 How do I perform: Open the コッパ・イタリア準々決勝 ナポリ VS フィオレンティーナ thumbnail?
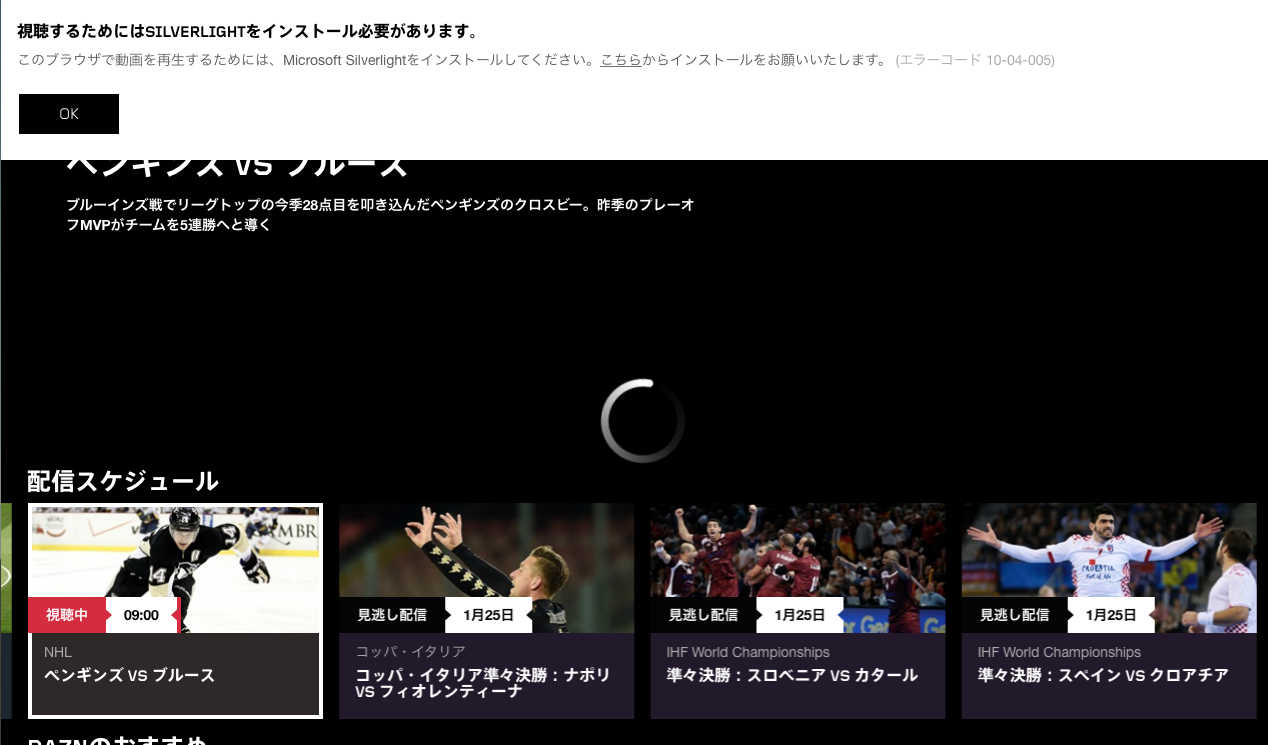[x=486, y=568]
